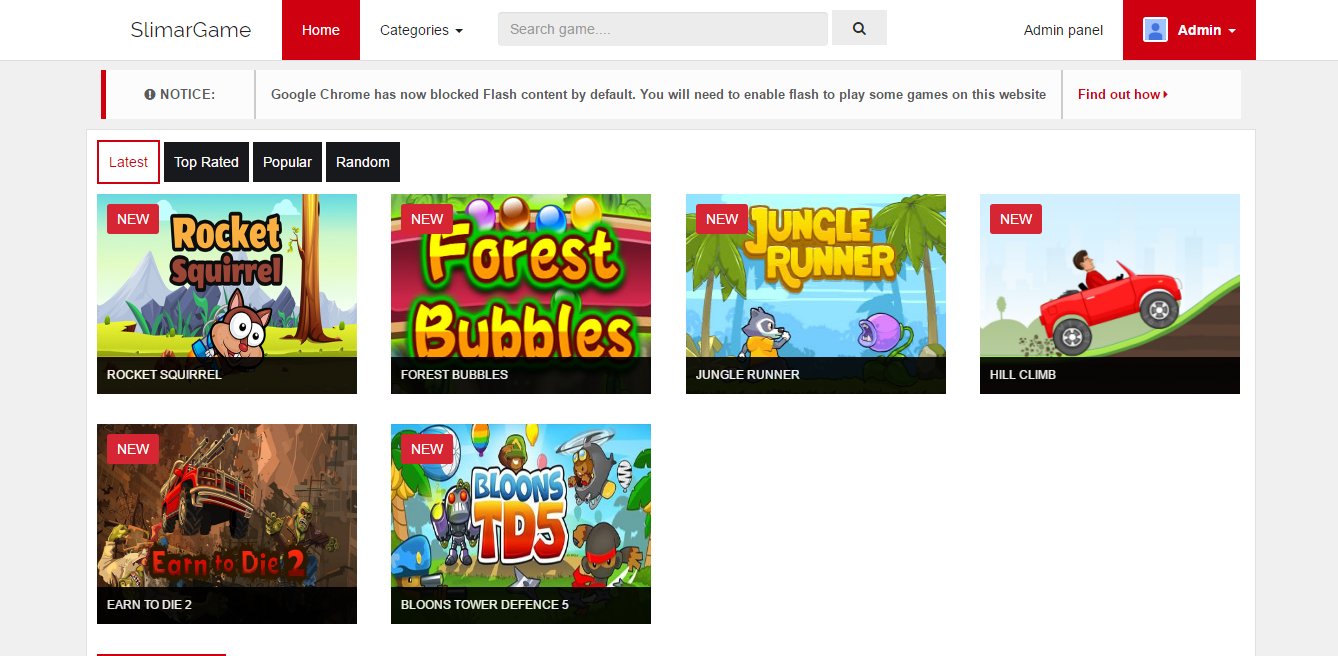Click the ROCKET SQUIRREL title caption

point(164,375)
